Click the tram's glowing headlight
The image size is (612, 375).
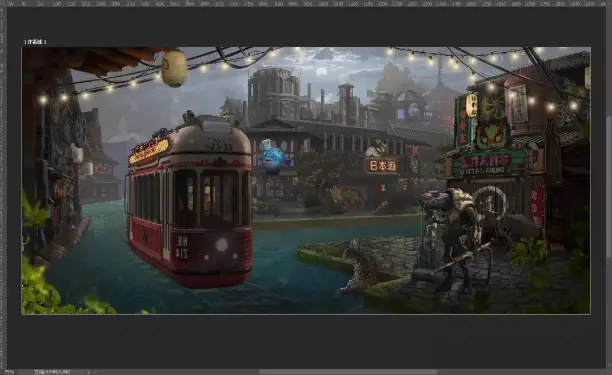221,245
